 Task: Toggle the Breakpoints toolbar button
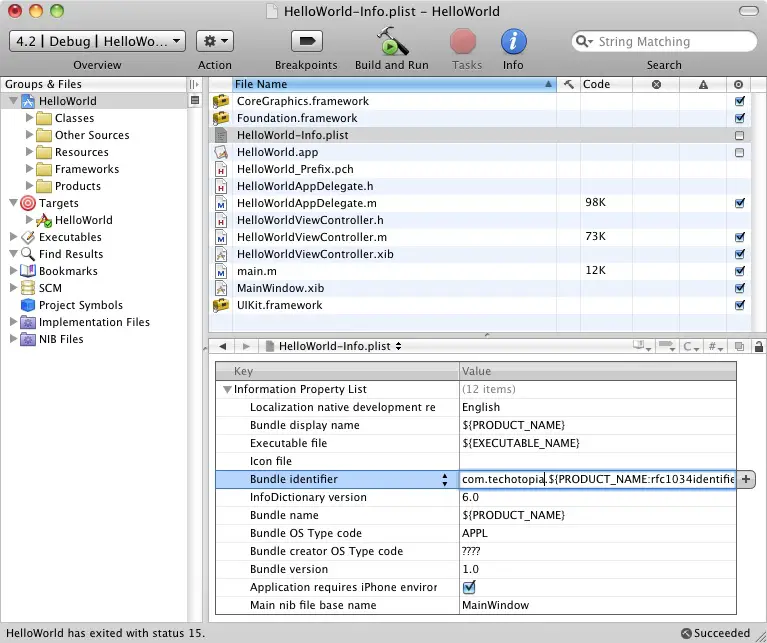click(x=306, y=42)
